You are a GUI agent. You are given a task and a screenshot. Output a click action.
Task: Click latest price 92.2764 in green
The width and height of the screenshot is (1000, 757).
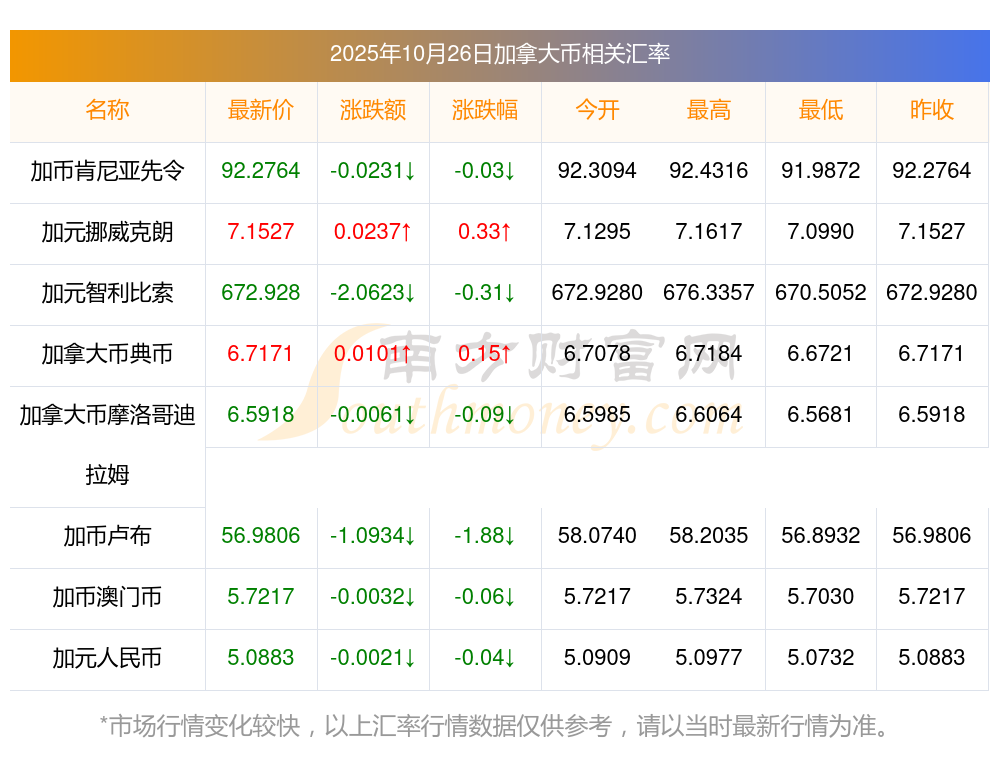point(261,170)
